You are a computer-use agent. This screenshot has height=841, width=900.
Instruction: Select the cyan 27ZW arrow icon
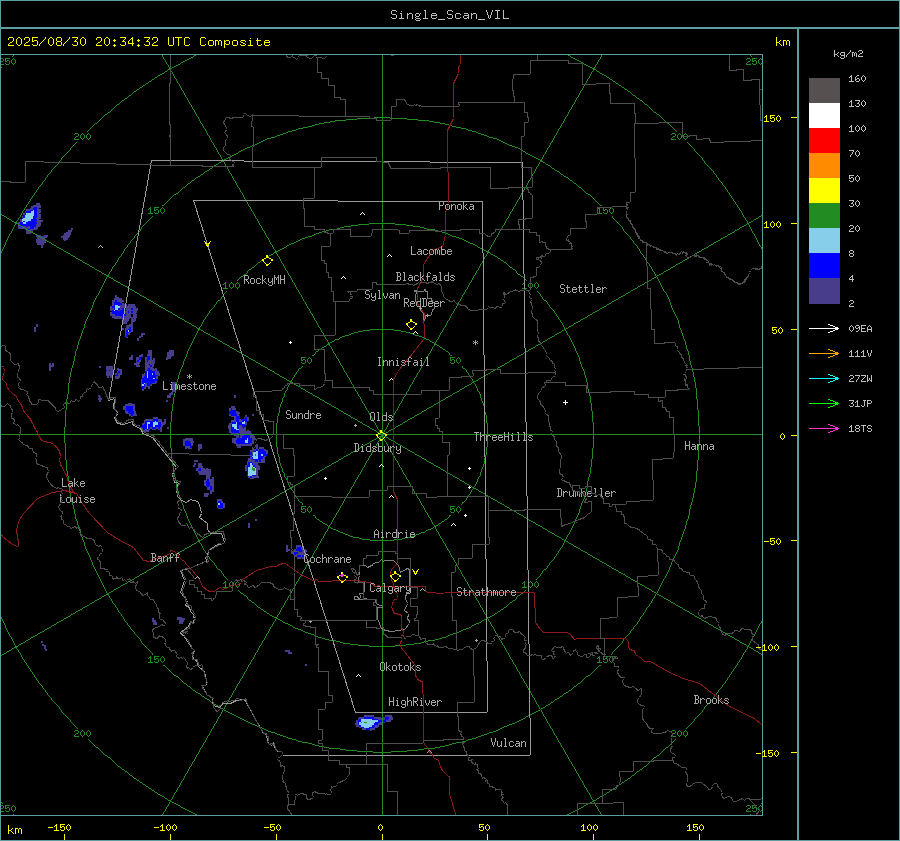[x=824, y=378]
